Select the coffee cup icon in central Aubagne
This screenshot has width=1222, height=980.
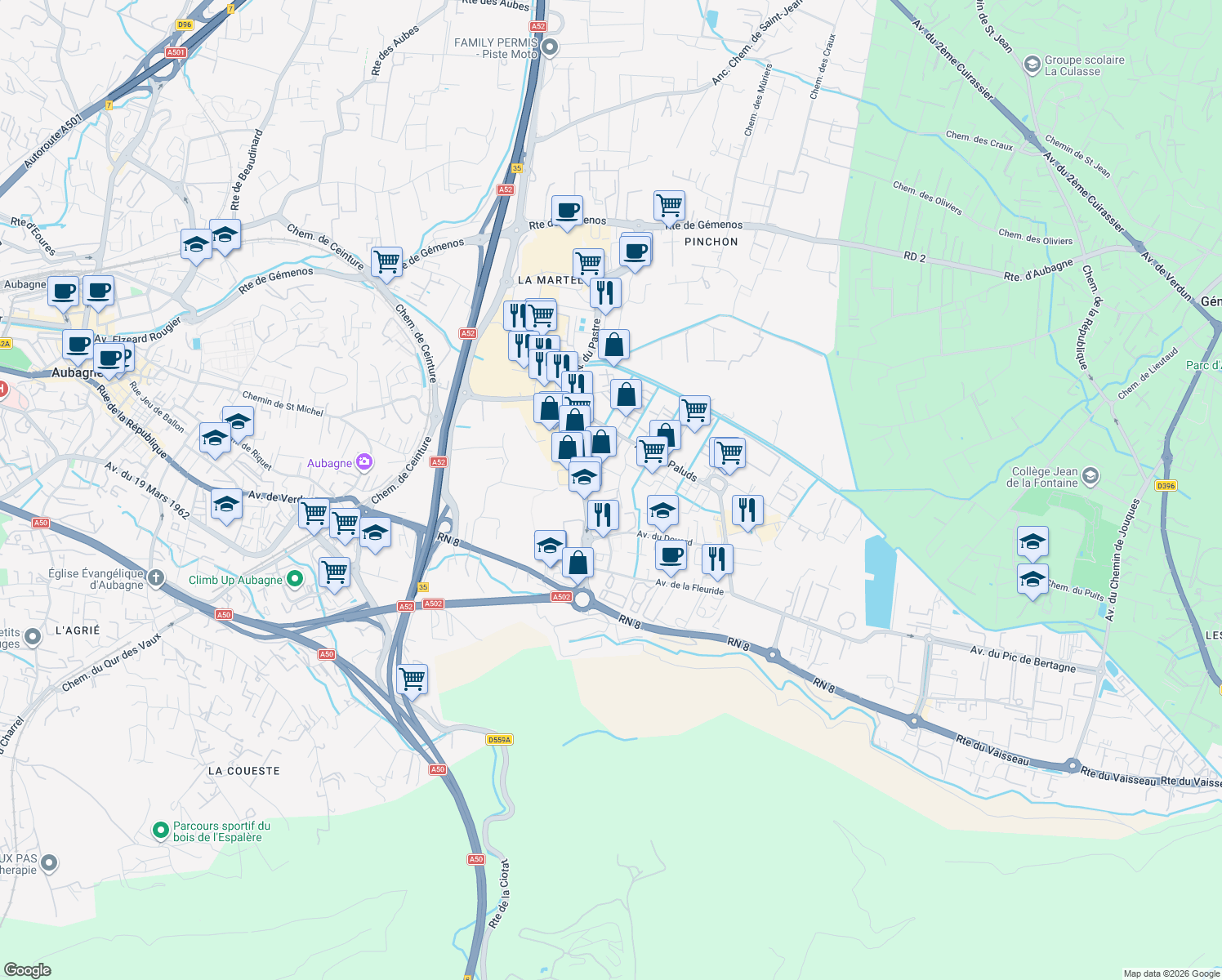pos(77,345)
